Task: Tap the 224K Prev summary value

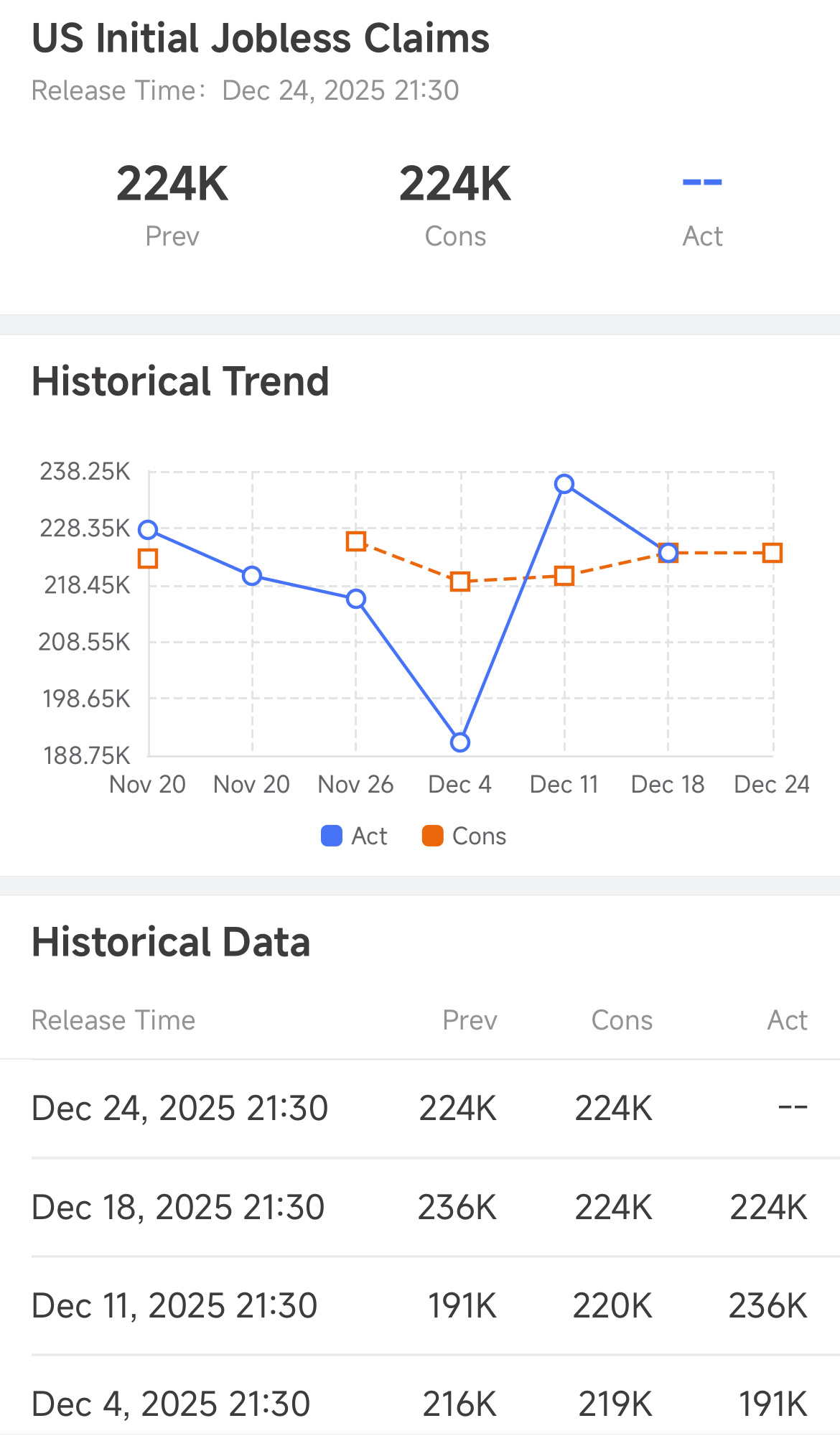Action: click(x=172, y=185)
